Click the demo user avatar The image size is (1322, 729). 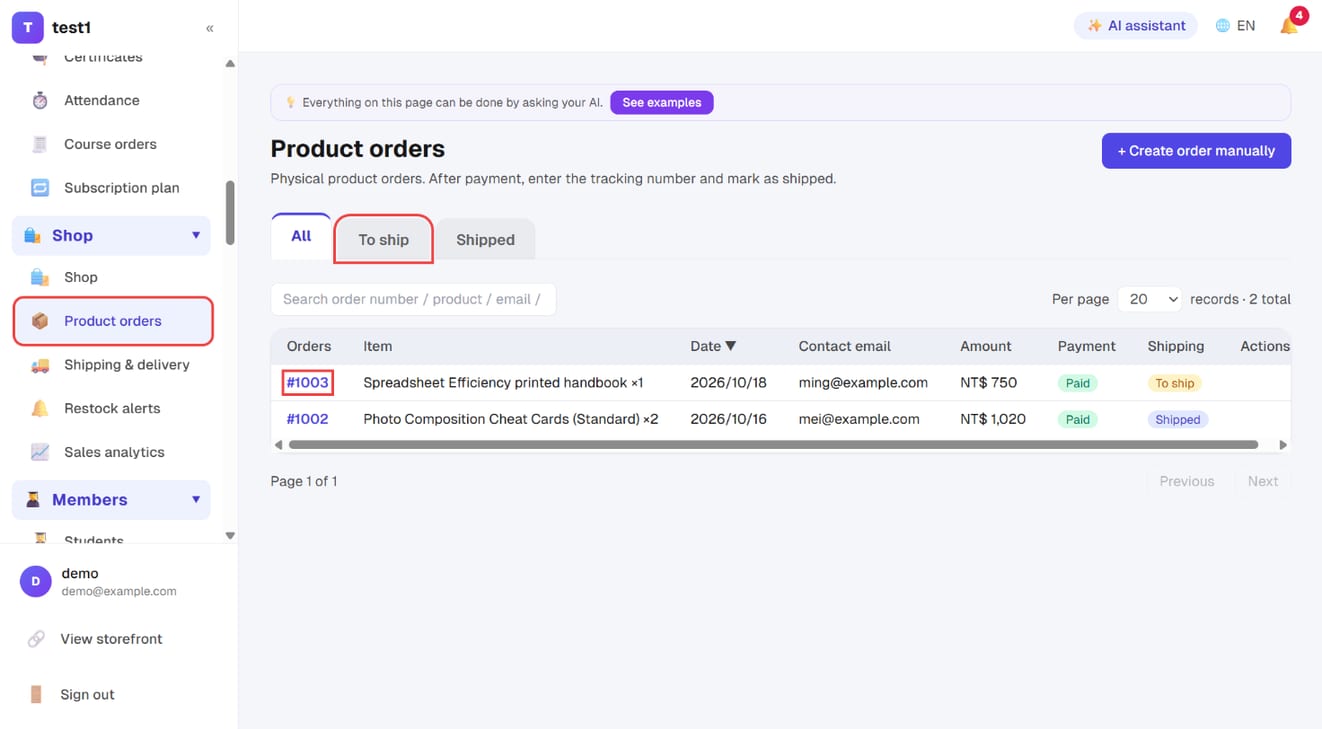point(36,581)
